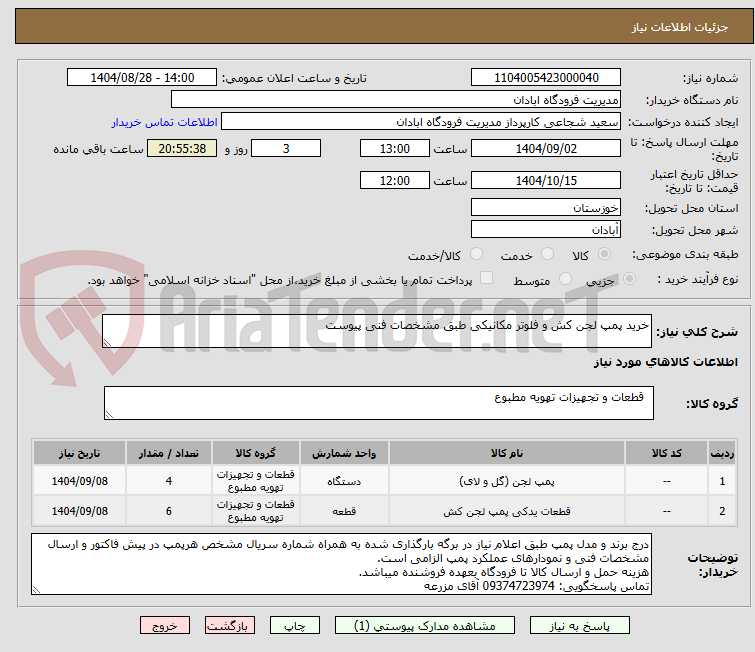Image resolution: width=755 pixels, height=652 pixels.
Task: Click the تعداد / مقدار column header
Action: [169, 453]
